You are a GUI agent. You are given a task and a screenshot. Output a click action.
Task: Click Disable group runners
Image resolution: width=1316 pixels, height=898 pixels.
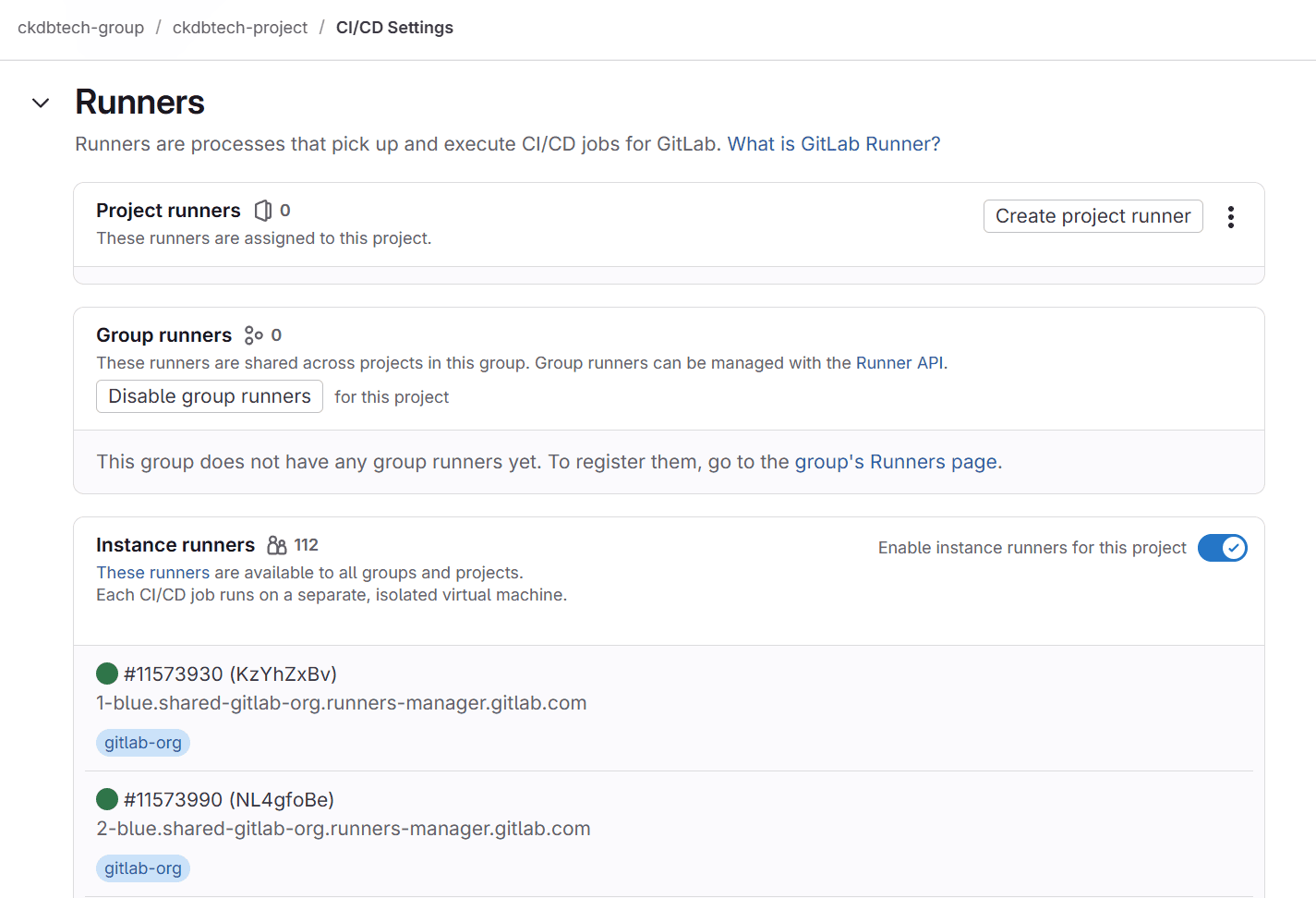click(209, 396)
